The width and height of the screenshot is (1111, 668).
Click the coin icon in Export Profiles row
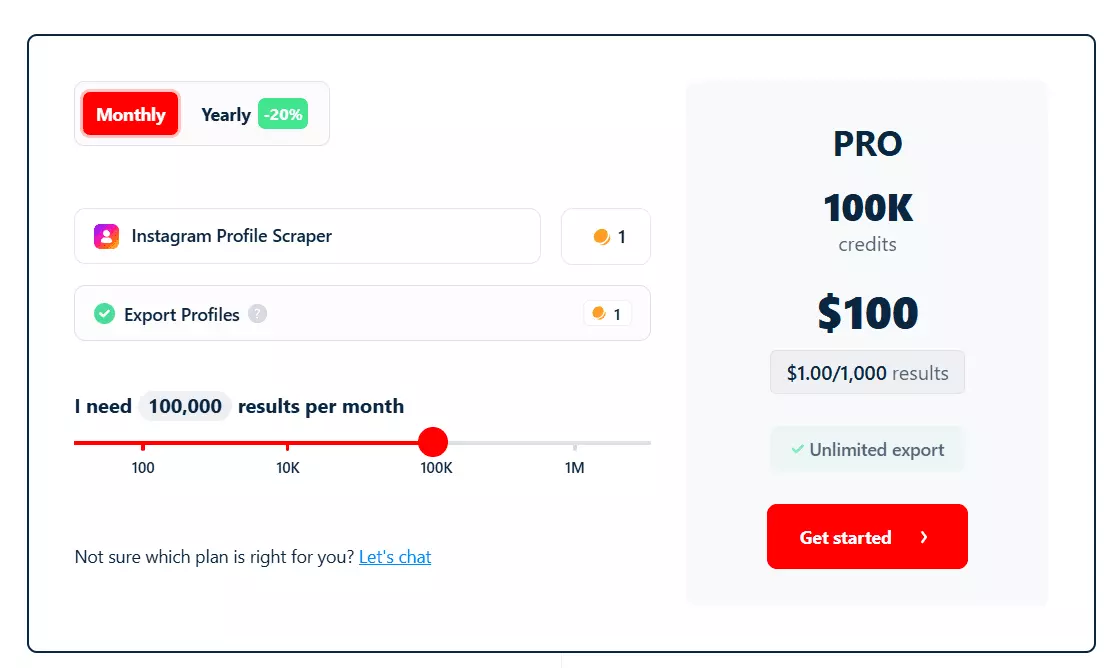click(x=601, y=313)
